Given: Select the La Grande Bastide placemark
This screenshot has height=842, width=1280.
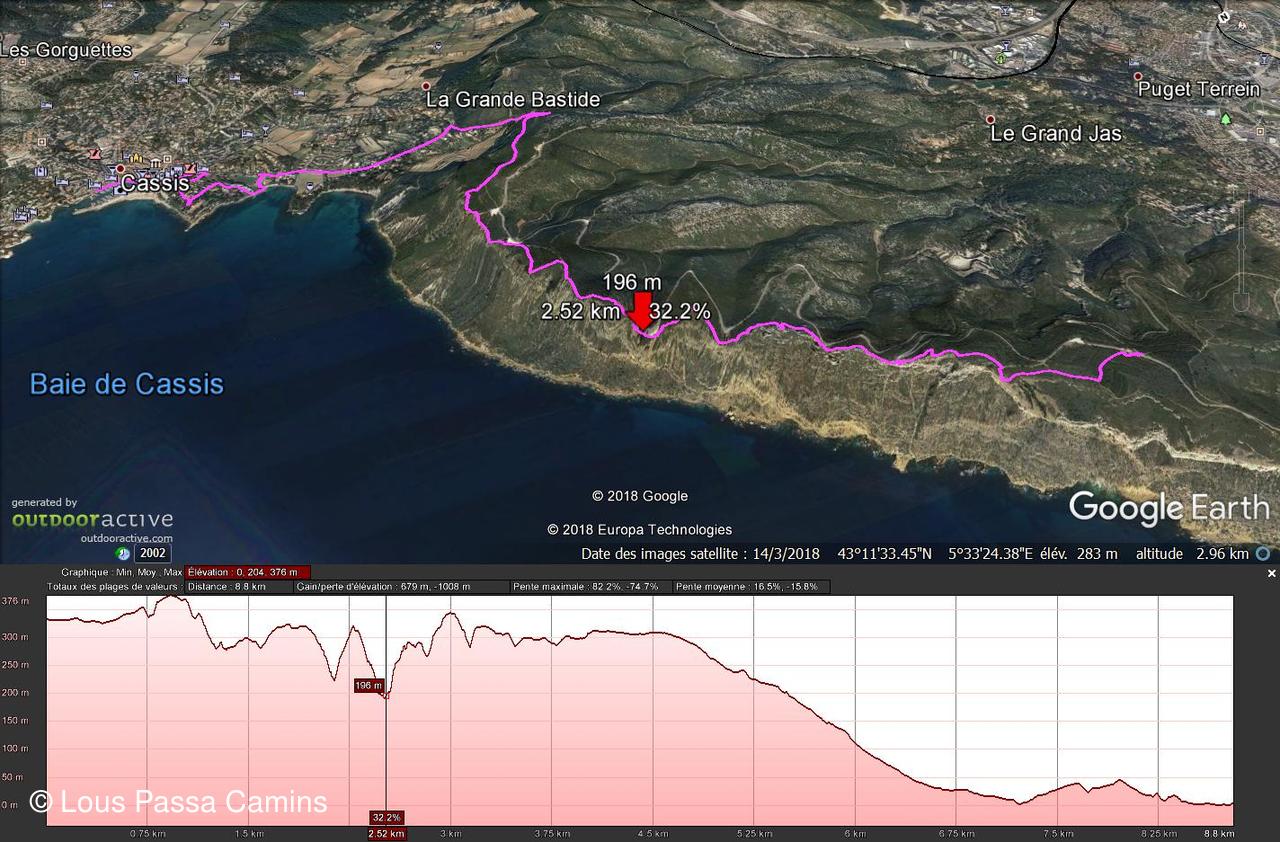Looking at the screenshot, I should tap(427, 87).
